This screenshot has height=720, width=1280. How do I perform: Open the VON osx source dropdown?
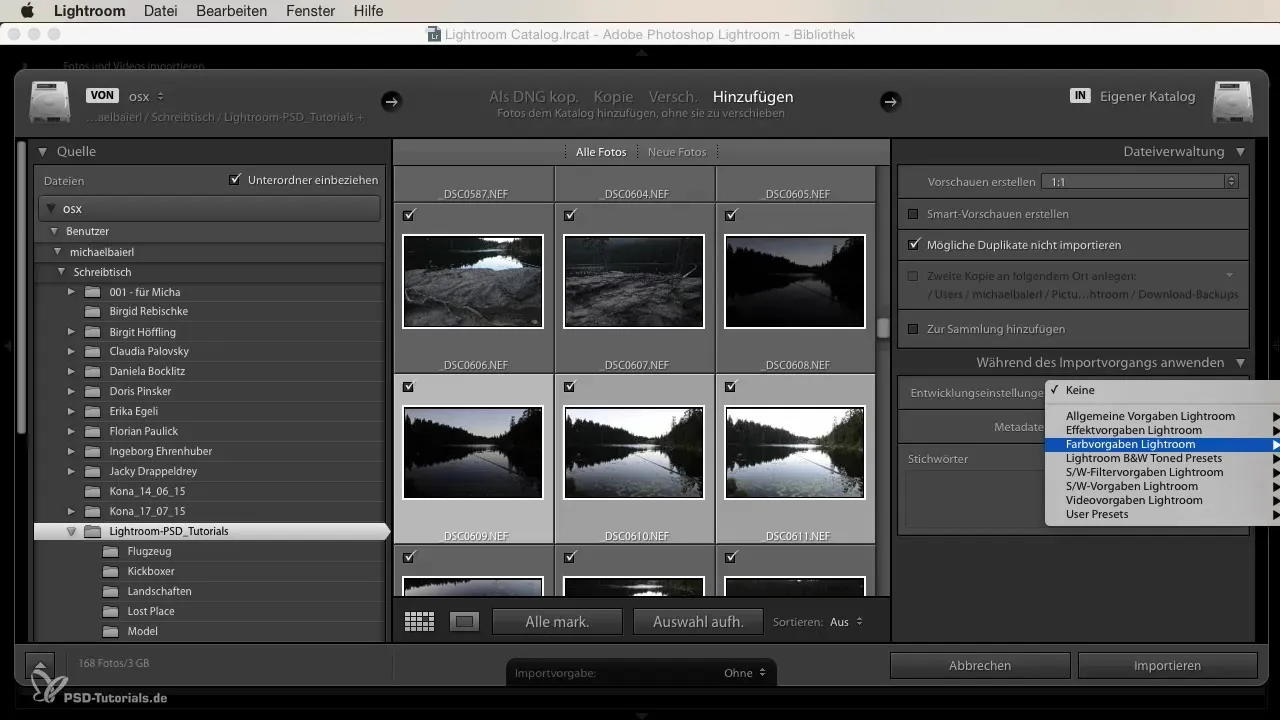tap(147, 96)
